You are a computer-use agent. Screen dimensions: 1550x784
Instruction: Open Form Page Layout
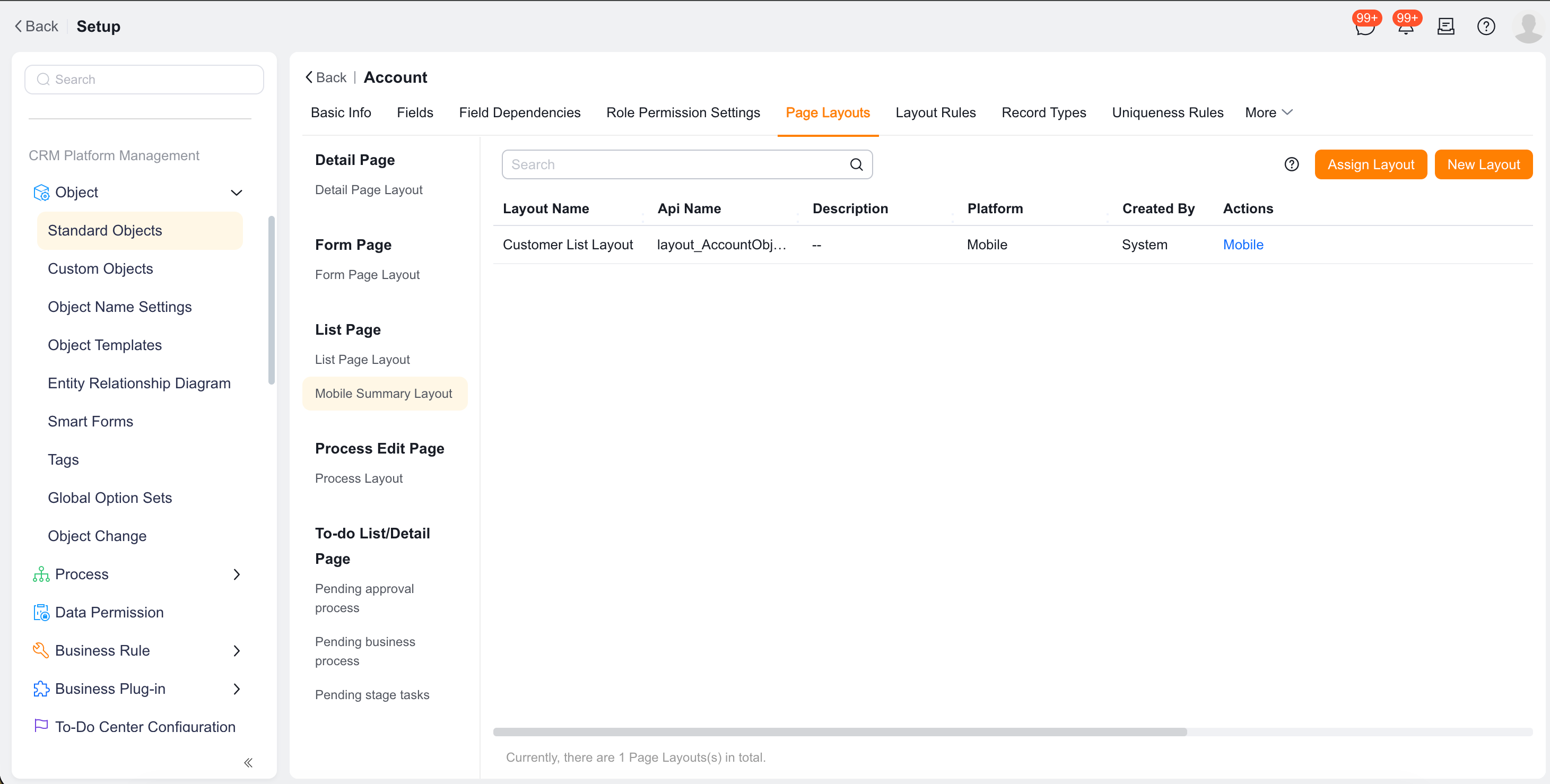tap(367, 274)
